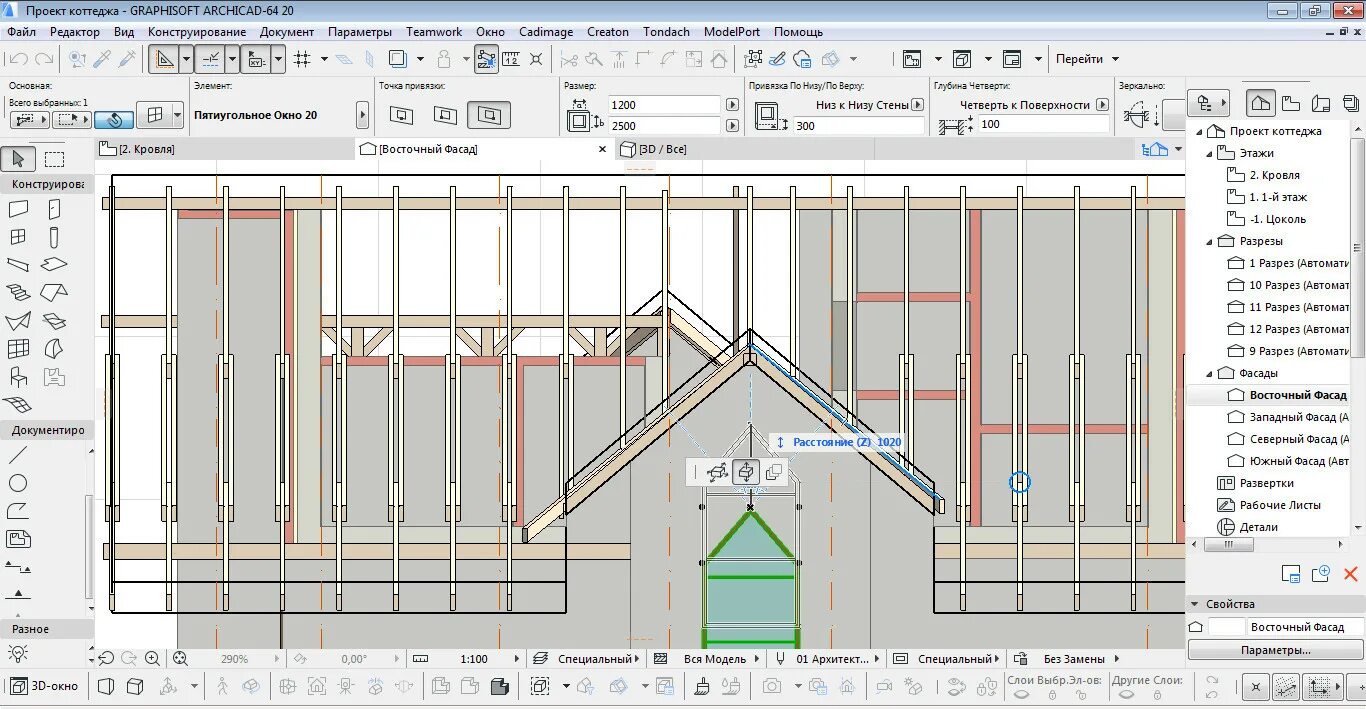Select the Arrow selection tool
This screenshot has height=709, width=1366.
point(18,158)
